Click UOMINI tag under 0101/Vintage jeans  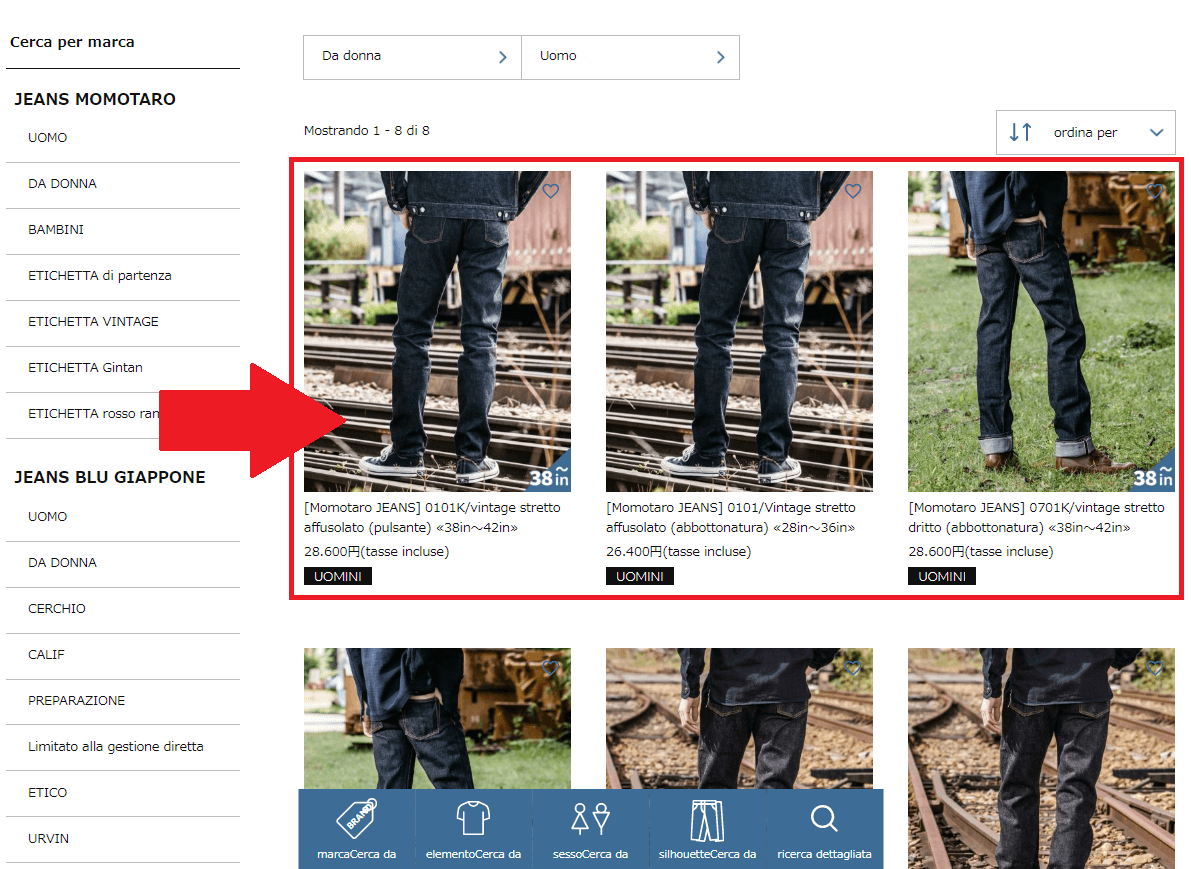click(x=640, y=577)
